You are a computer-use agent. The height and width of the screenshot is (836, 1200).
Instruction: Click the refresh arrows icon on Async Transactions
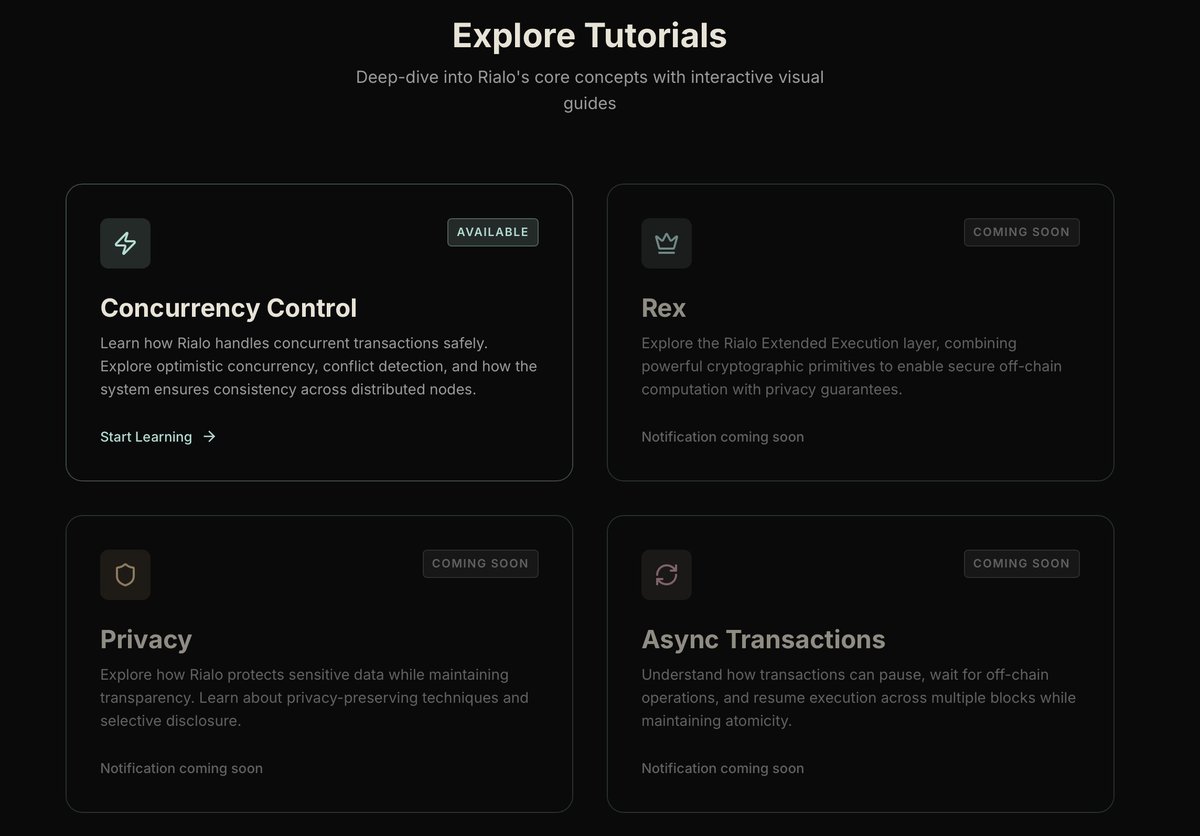(666, 575)
